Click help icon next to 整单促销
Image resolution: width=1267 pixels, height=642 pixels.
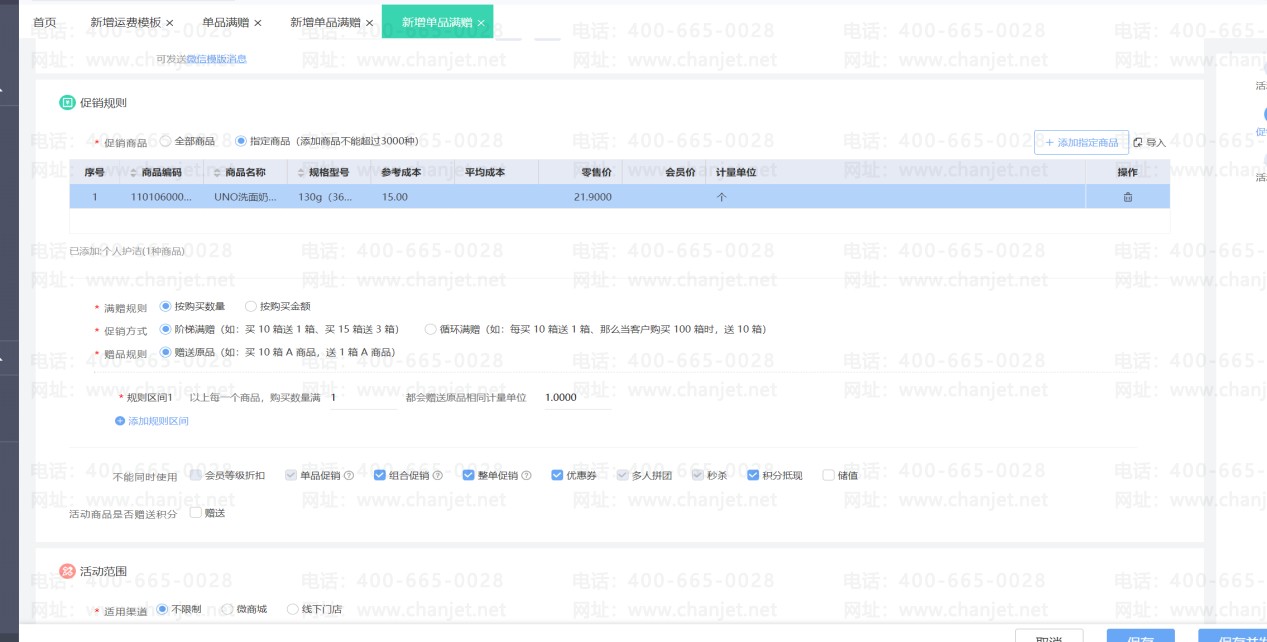(x=526, y=476)
